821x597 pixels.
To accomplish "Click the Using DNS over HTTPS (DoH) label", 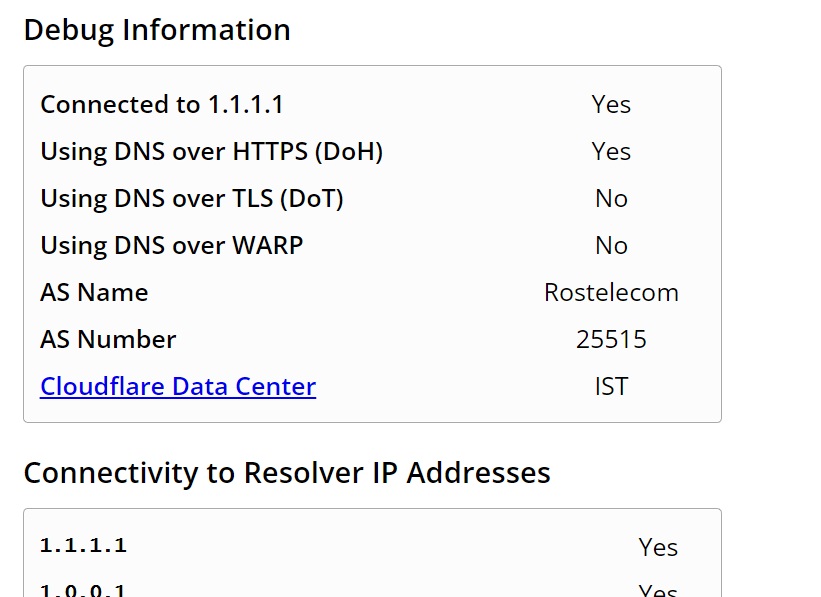I will point(212,151).
